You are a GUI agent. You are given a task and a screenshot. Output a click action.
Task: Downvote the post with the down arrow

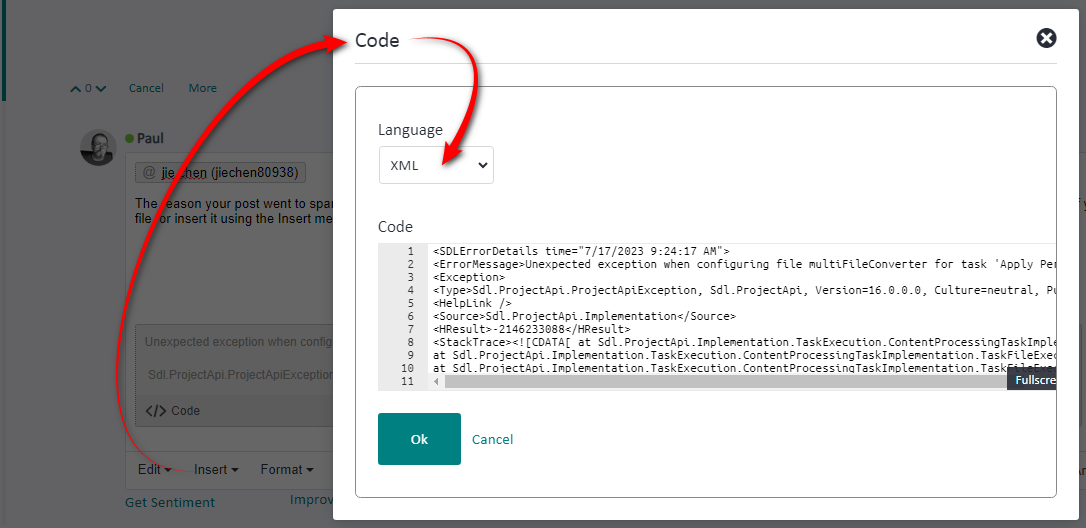[100, 89]
